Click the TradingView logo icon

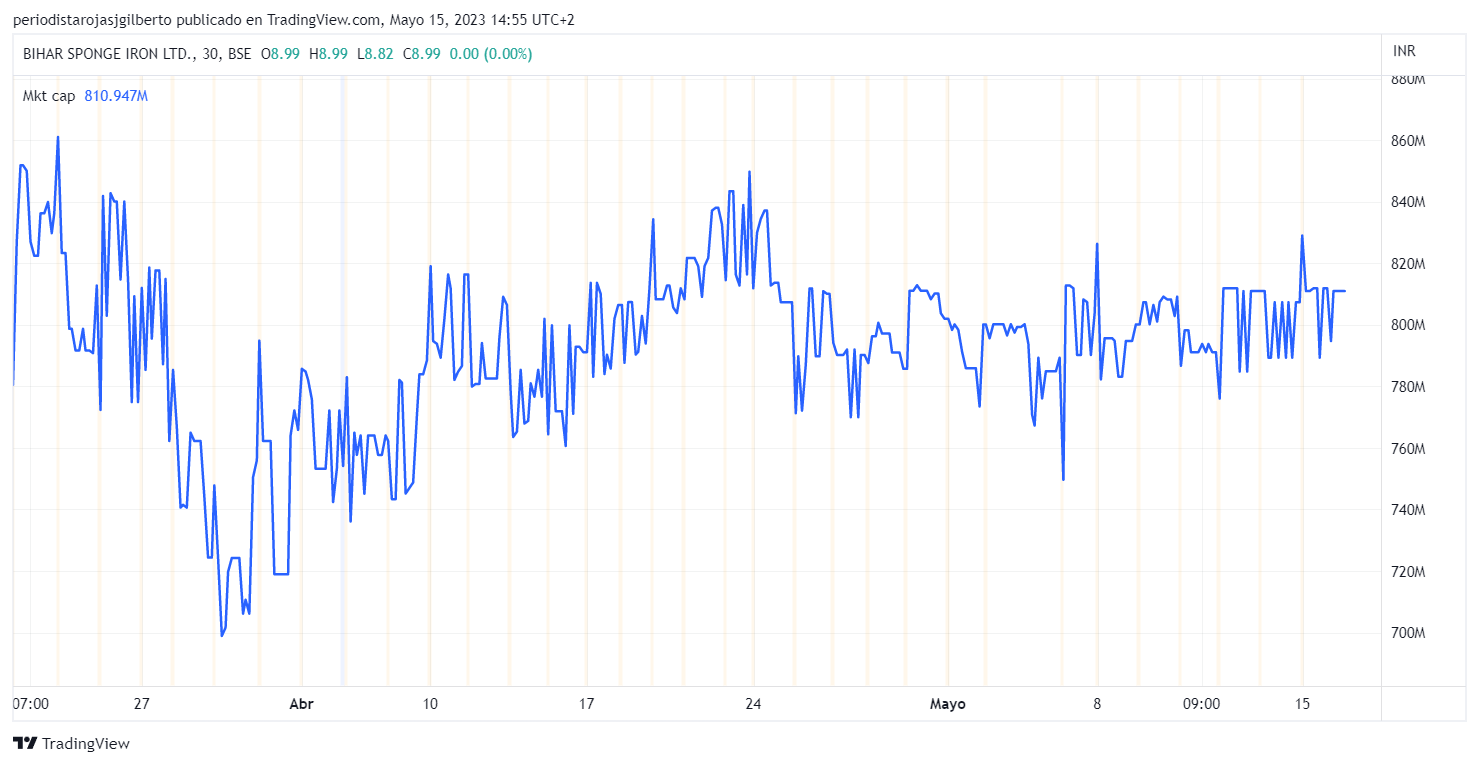click(x=25, y=743)
